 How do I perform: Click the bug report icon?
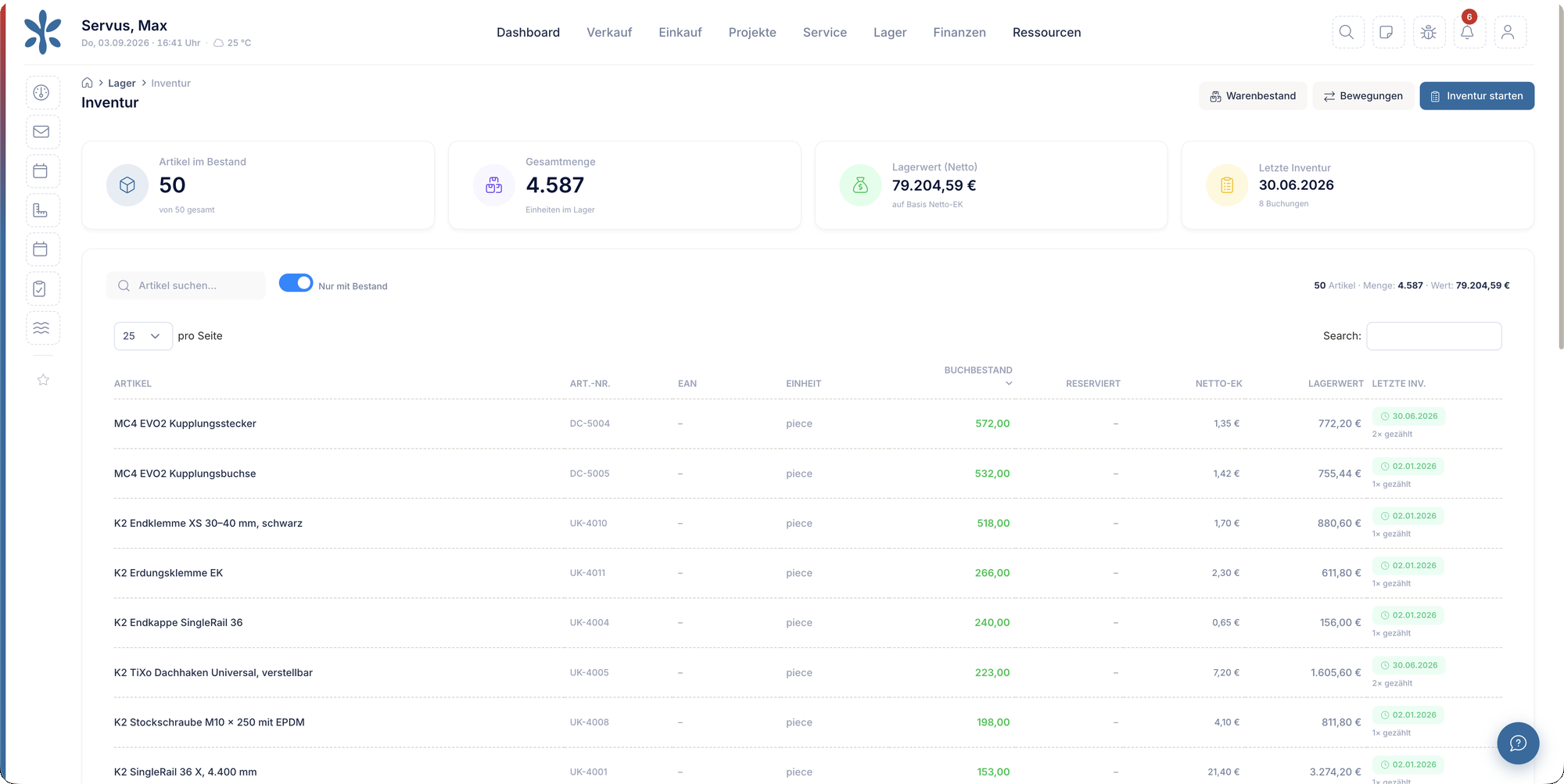[1429, 32]
